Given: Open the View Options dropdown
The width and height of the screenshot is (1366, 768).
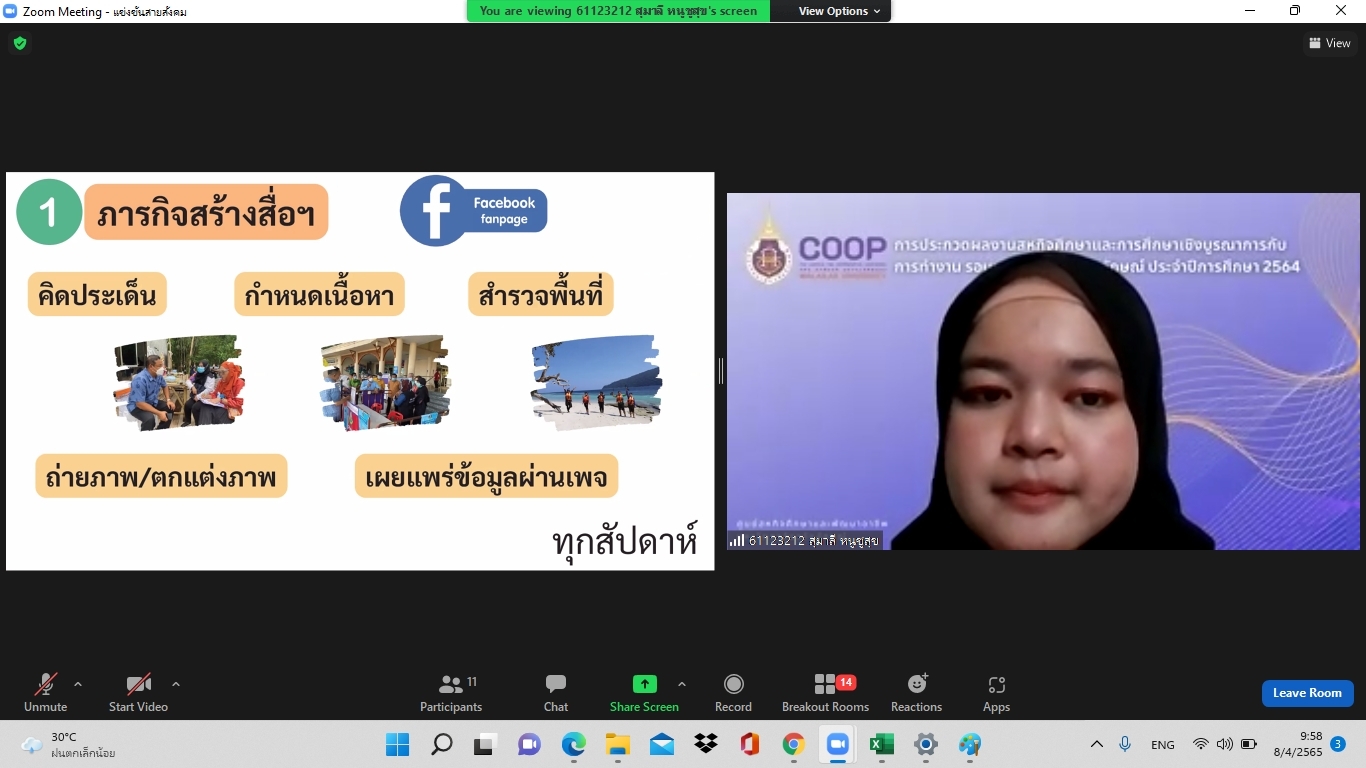Looking at the screenshot, I should (839, 11).
